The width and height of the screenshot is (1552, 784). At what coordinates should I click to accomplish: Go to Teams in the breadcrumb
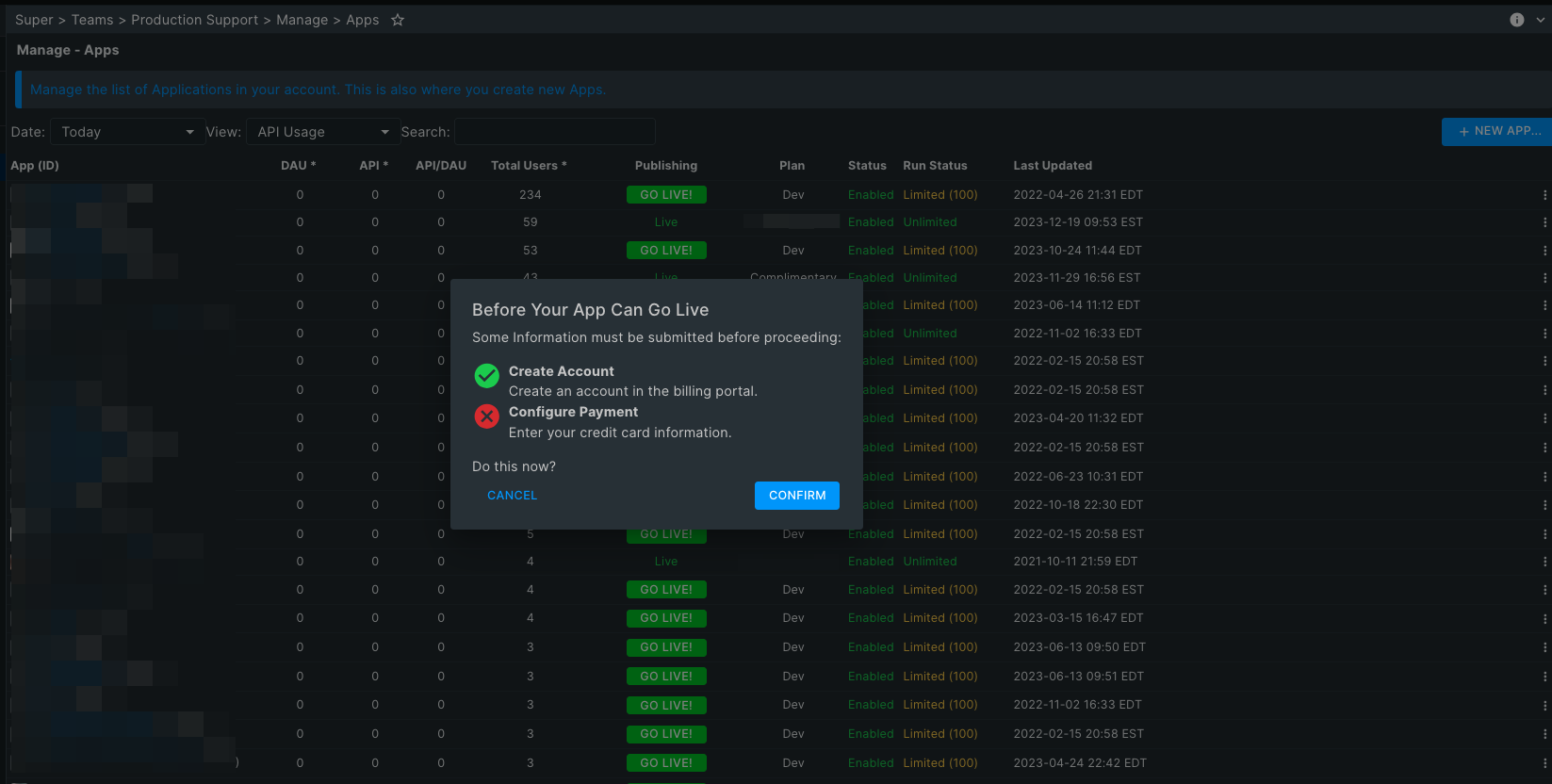(x=92, y=20)
